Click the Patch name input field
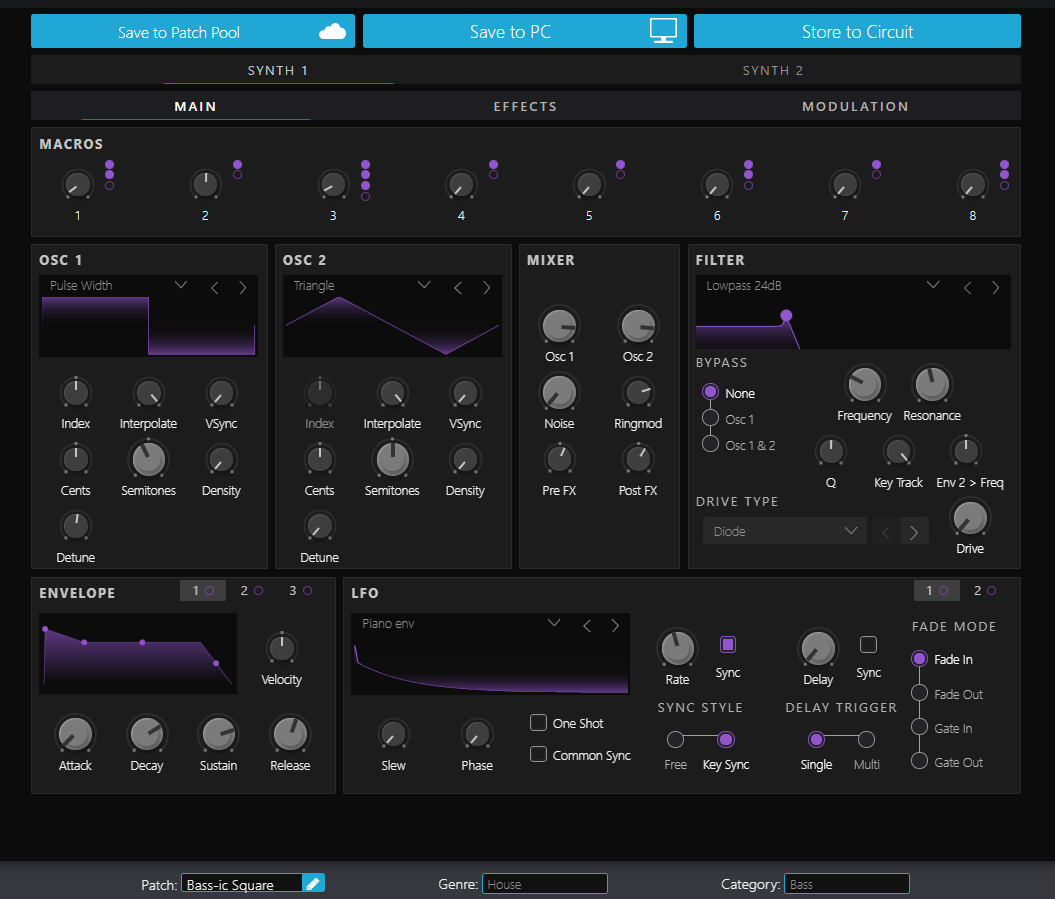This screenshot has width=1055, height=899. tap(242, 883)
